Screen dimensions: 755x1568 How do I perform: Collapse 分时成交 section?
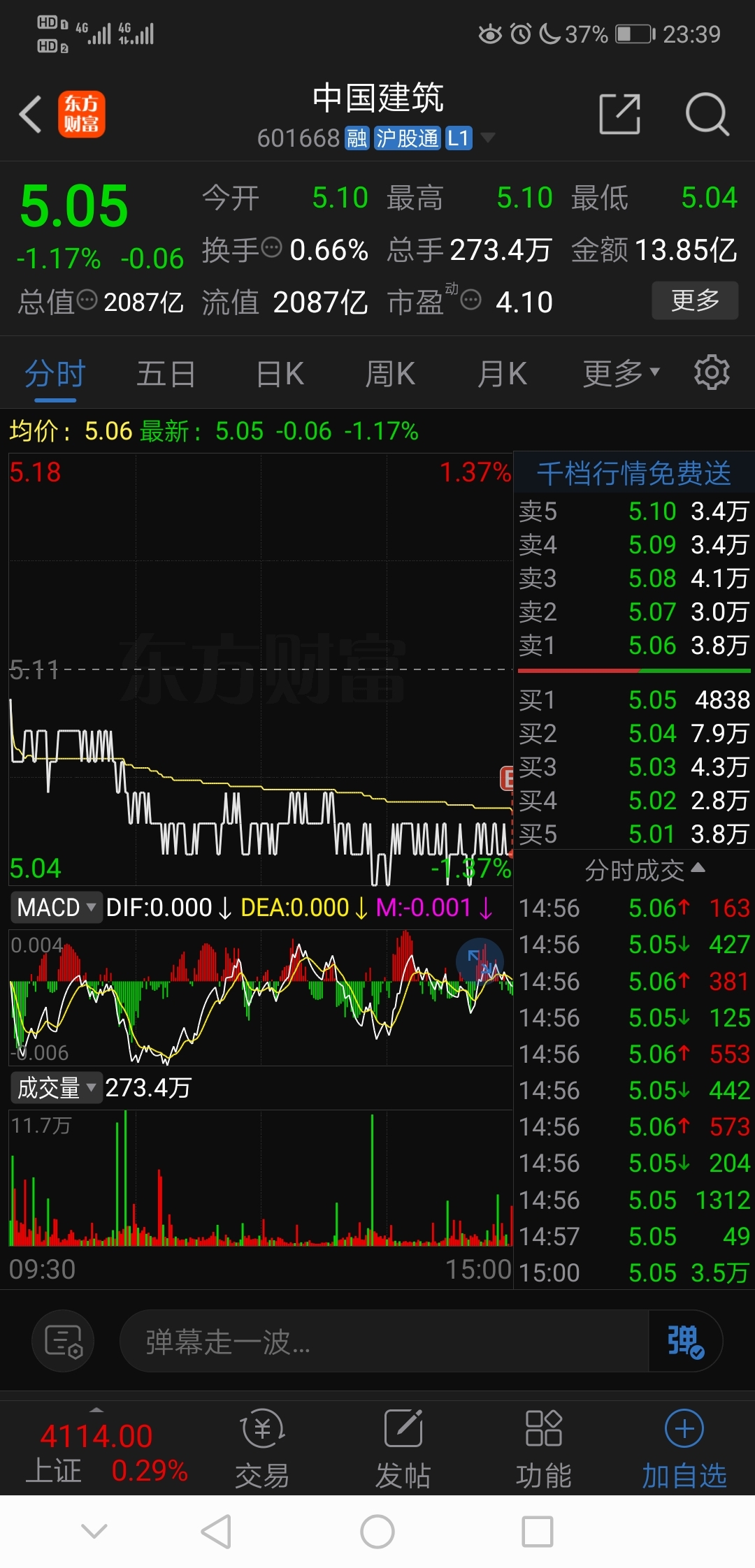[645, 871]
